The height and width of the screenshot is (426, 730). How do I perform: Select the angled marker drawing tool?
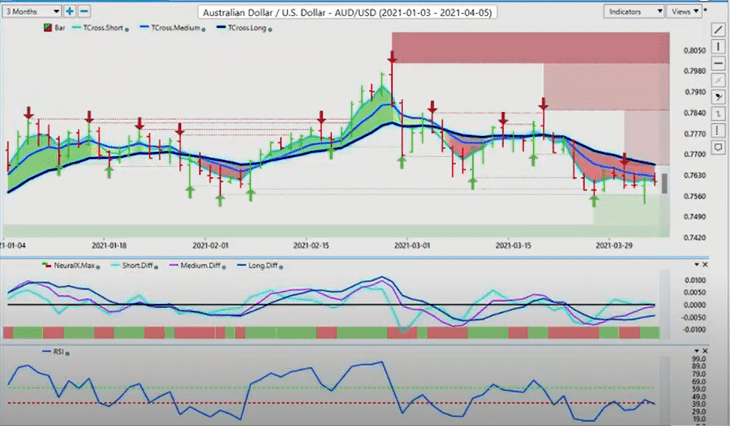pyautogui.click(x=718, y=97)
